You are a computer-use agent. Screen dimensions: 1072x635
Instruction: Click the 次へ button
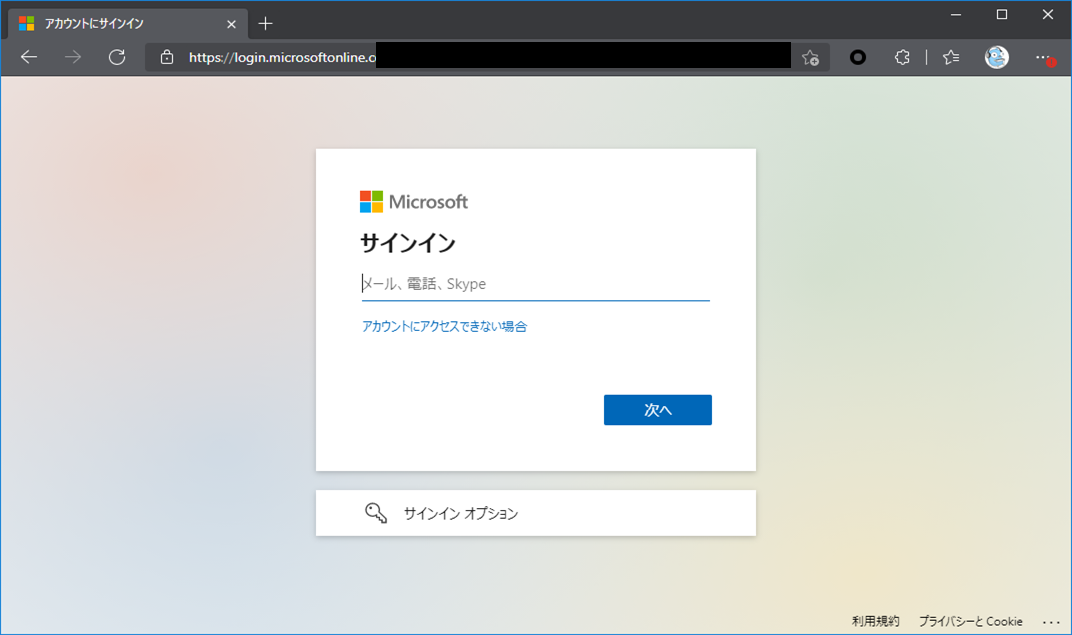point(658,409)
